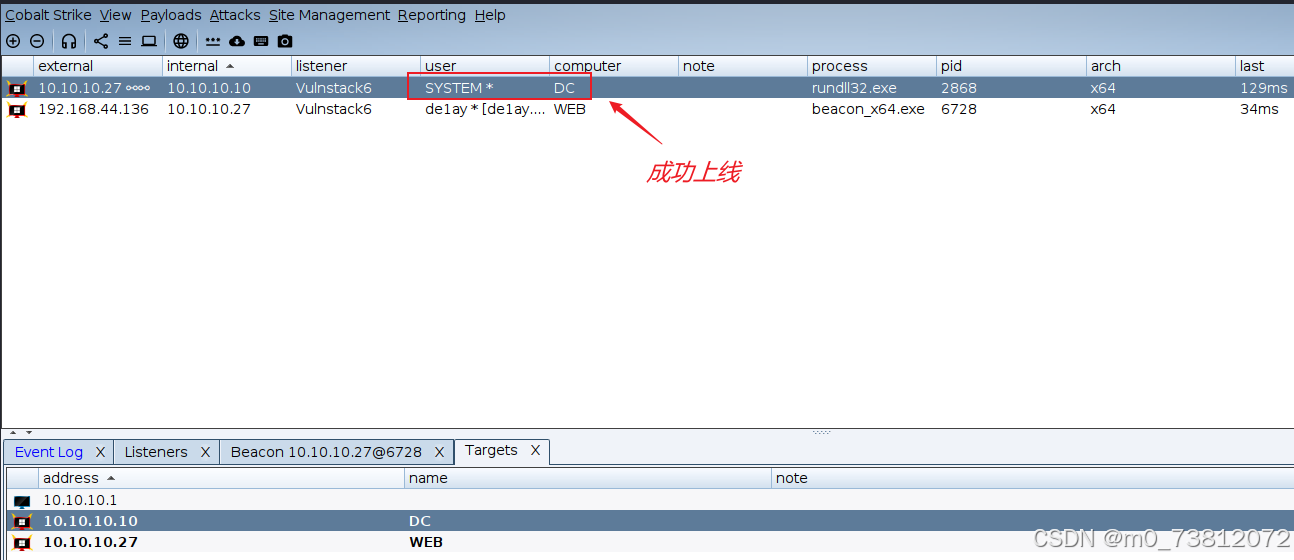
Task: Sort targets by the address column header
Action: [x=222, y=478]
